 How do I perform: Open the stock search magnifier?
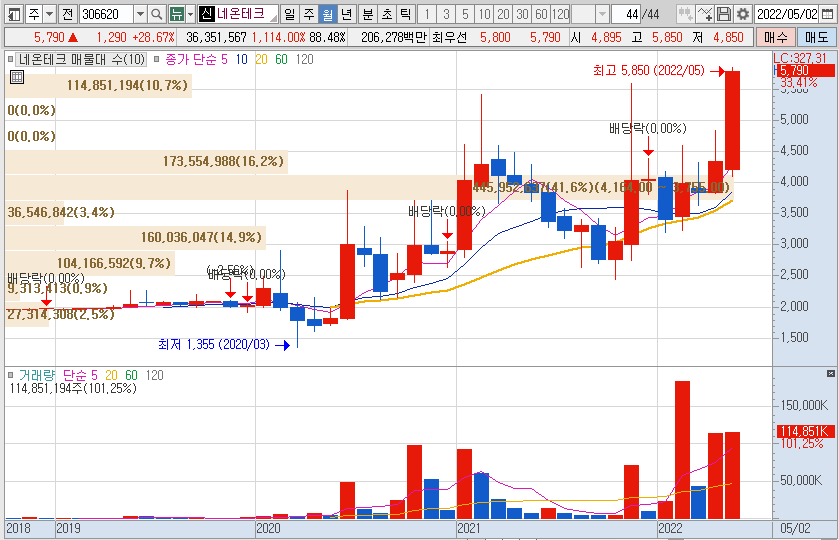click(x=156, y=14)
